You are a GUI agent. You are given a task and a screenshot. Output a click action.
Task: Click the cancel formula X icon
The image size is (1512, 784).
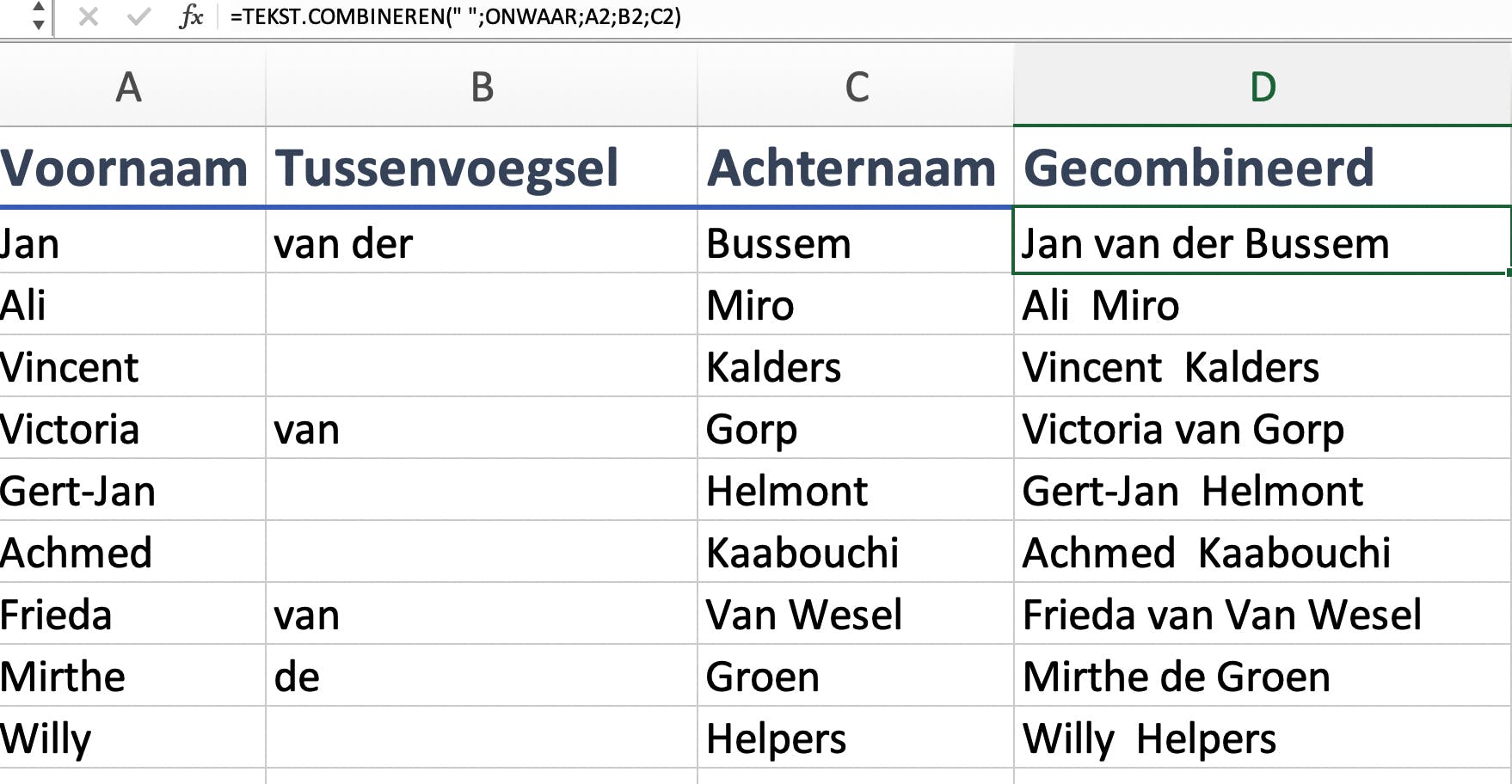pos(88,16)
